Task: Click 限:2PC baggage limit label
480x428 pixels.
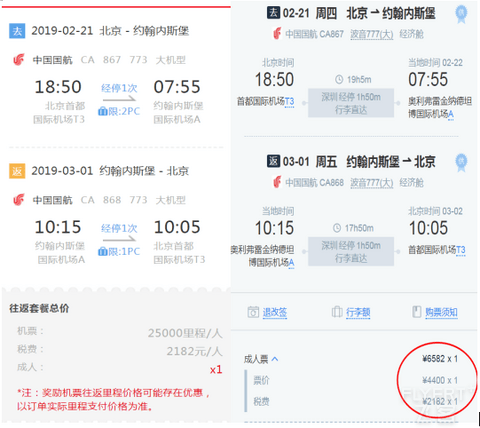Action: pyautogui.click(x=124, y=111)
